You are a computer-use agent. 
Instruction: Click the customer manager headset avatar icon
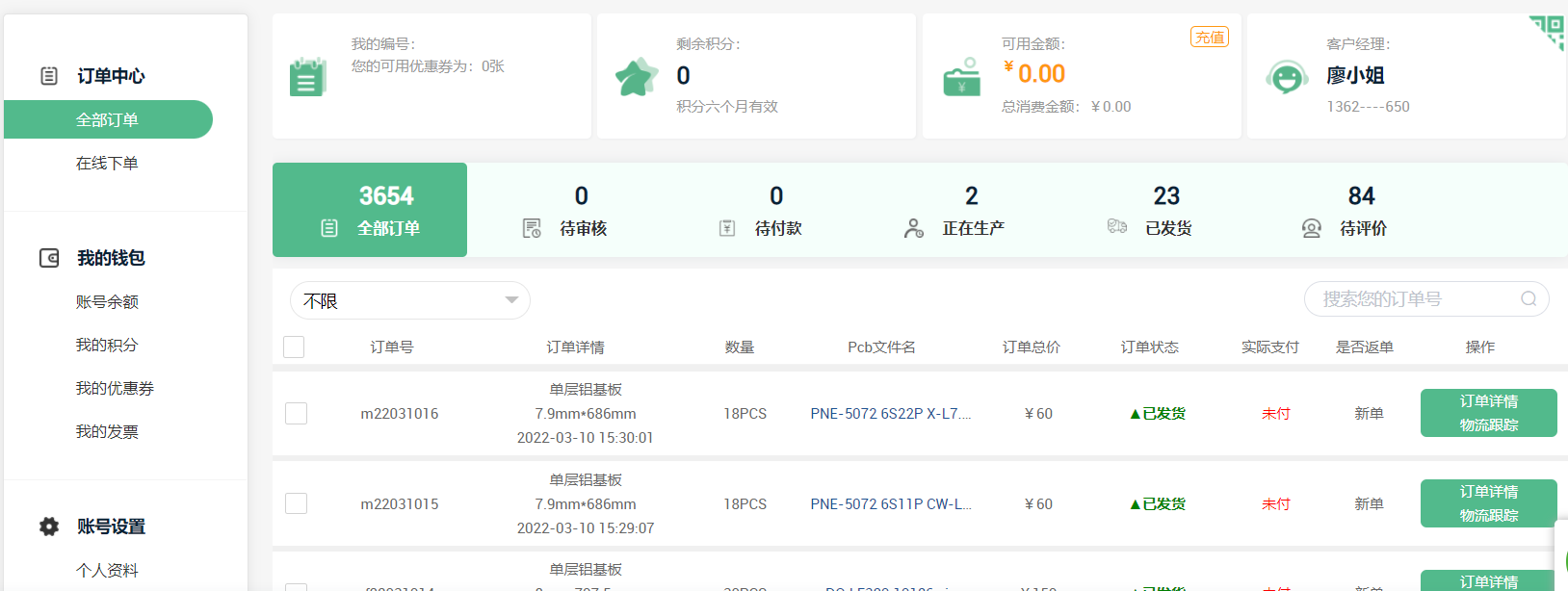pyautogui.click(x=1287, y=77)
